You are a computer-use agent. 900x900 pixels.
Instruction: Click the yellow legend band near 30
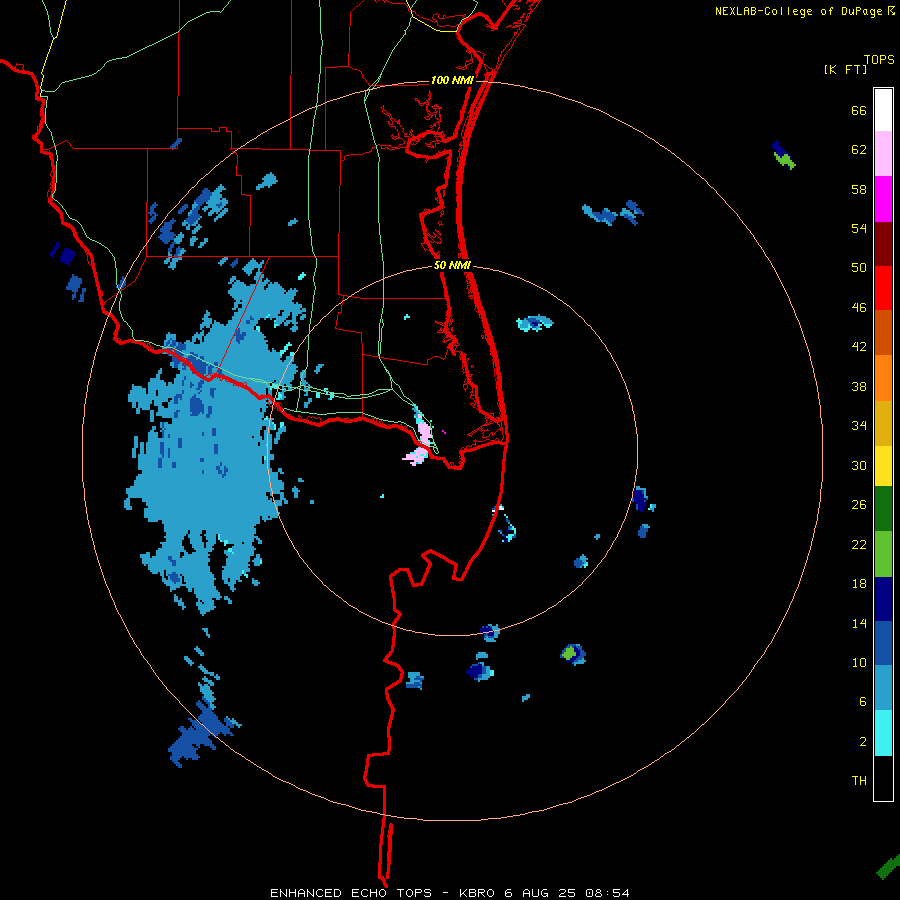point(883,466)
